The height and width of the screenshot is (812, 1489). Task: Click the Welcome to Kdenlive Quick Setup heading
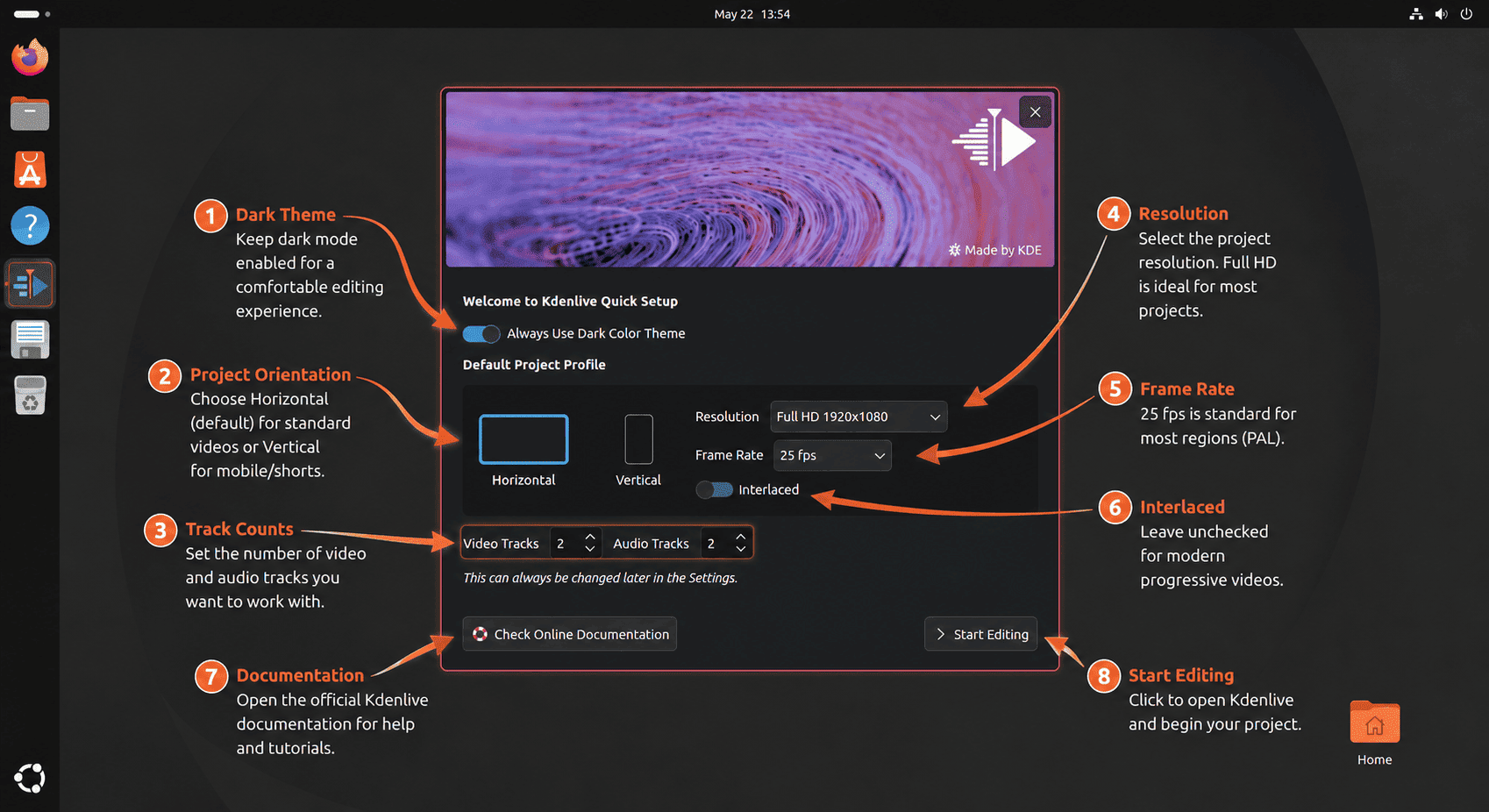[x=570, y=301]
